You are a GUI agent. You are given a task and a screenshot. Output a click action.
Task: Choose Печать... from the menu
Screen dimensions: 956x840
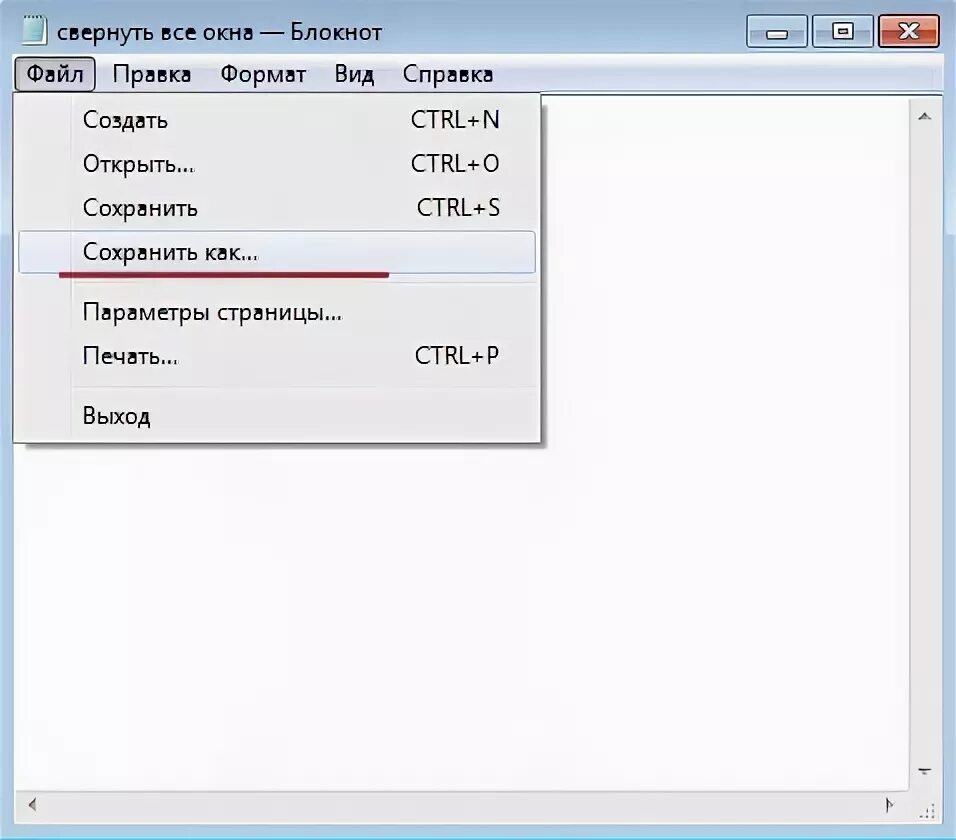pyautogui.click(x=277, y=355)
